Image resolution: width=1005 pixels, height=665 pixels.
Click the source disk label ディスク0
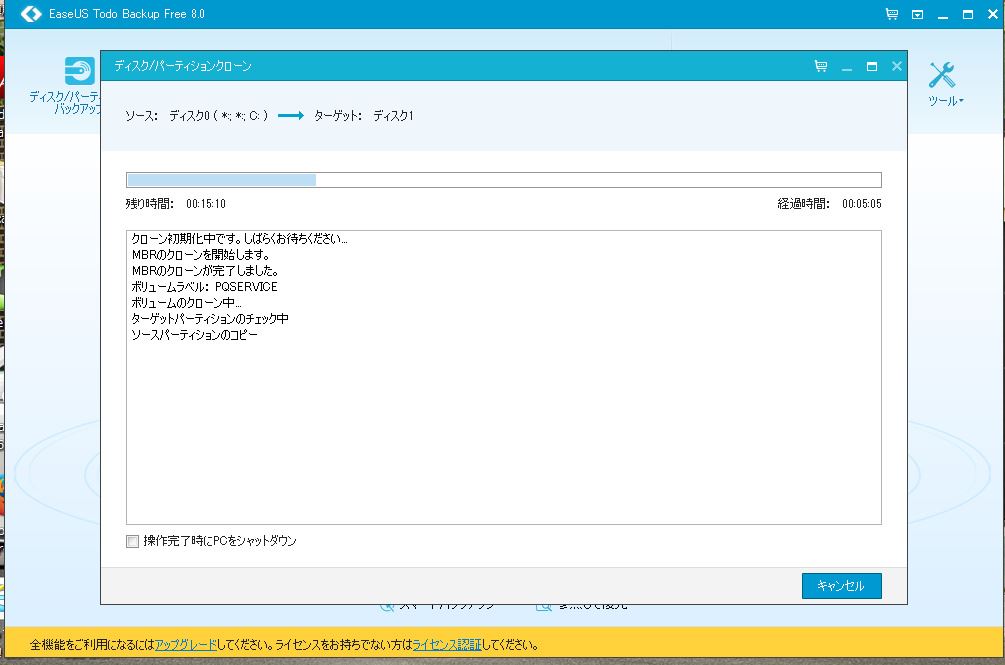[190, 116]
